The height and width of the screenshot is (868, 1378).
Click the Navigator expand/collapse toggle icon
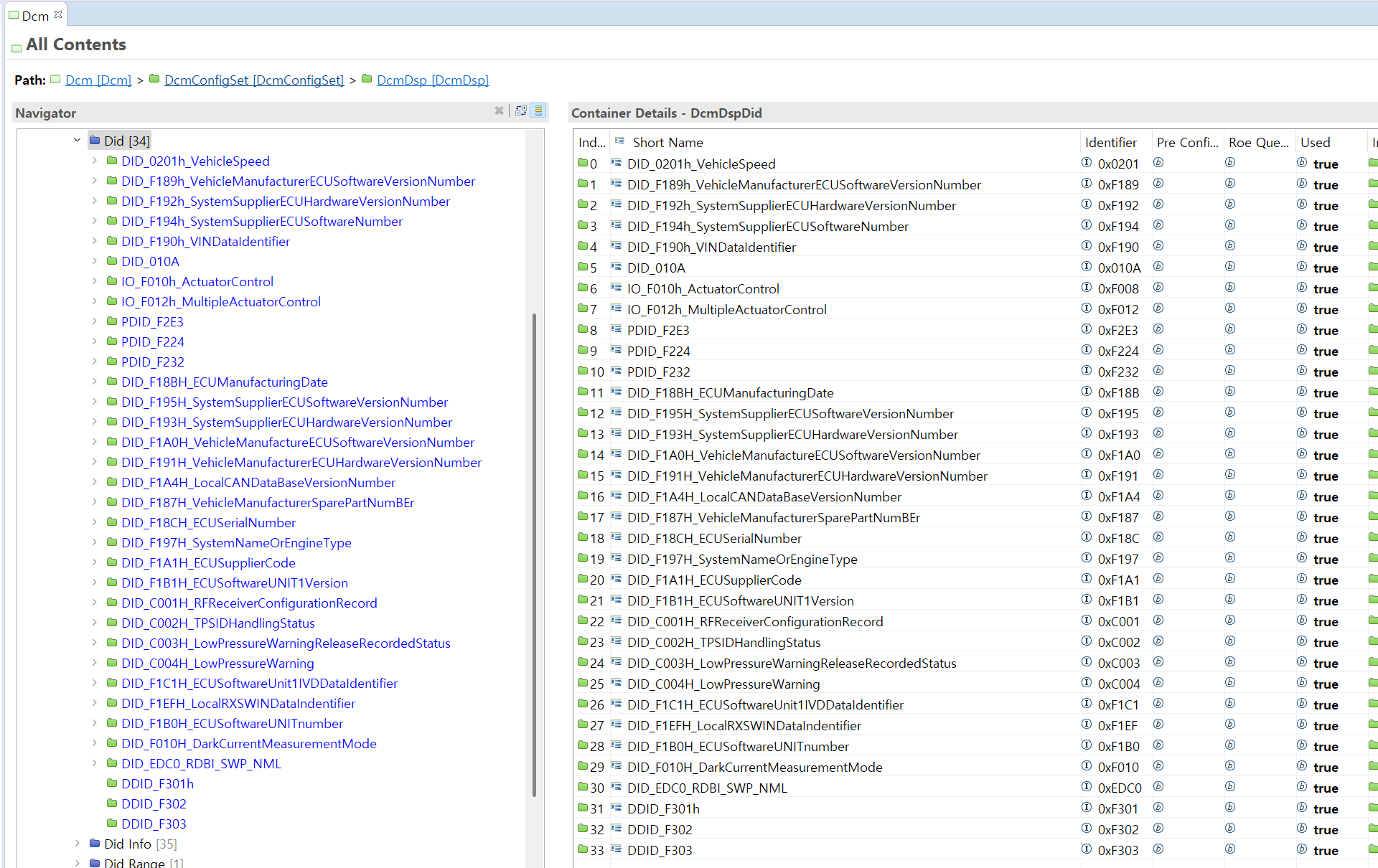click(521, 110)
